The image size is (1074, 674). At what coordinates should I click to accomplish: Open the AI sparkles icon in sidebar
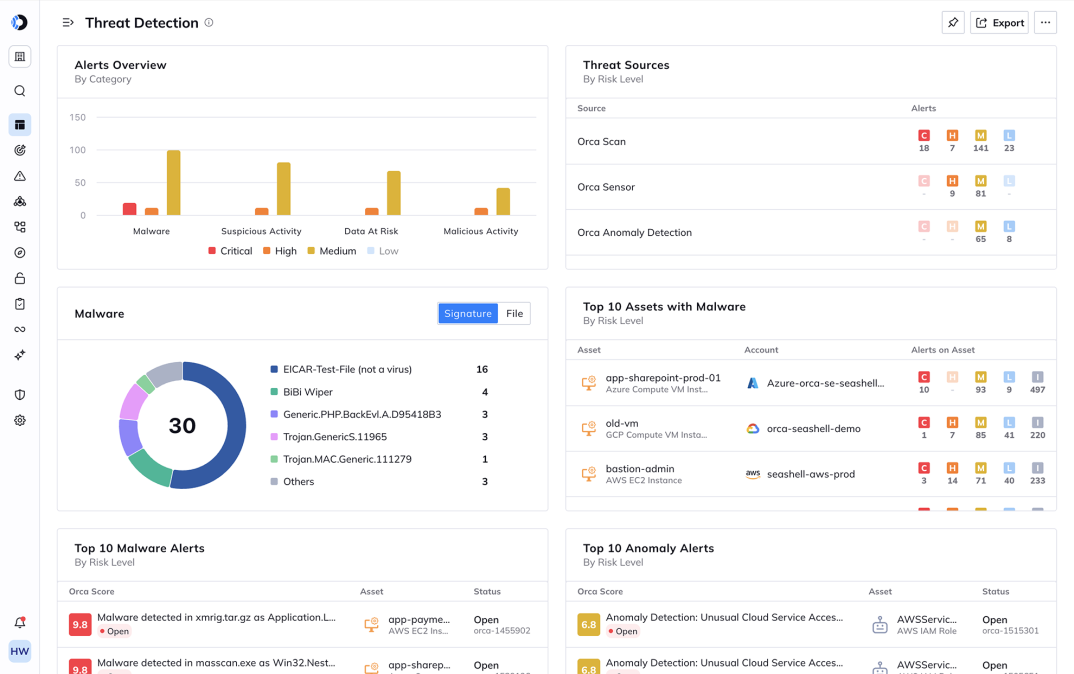point(20,355)
